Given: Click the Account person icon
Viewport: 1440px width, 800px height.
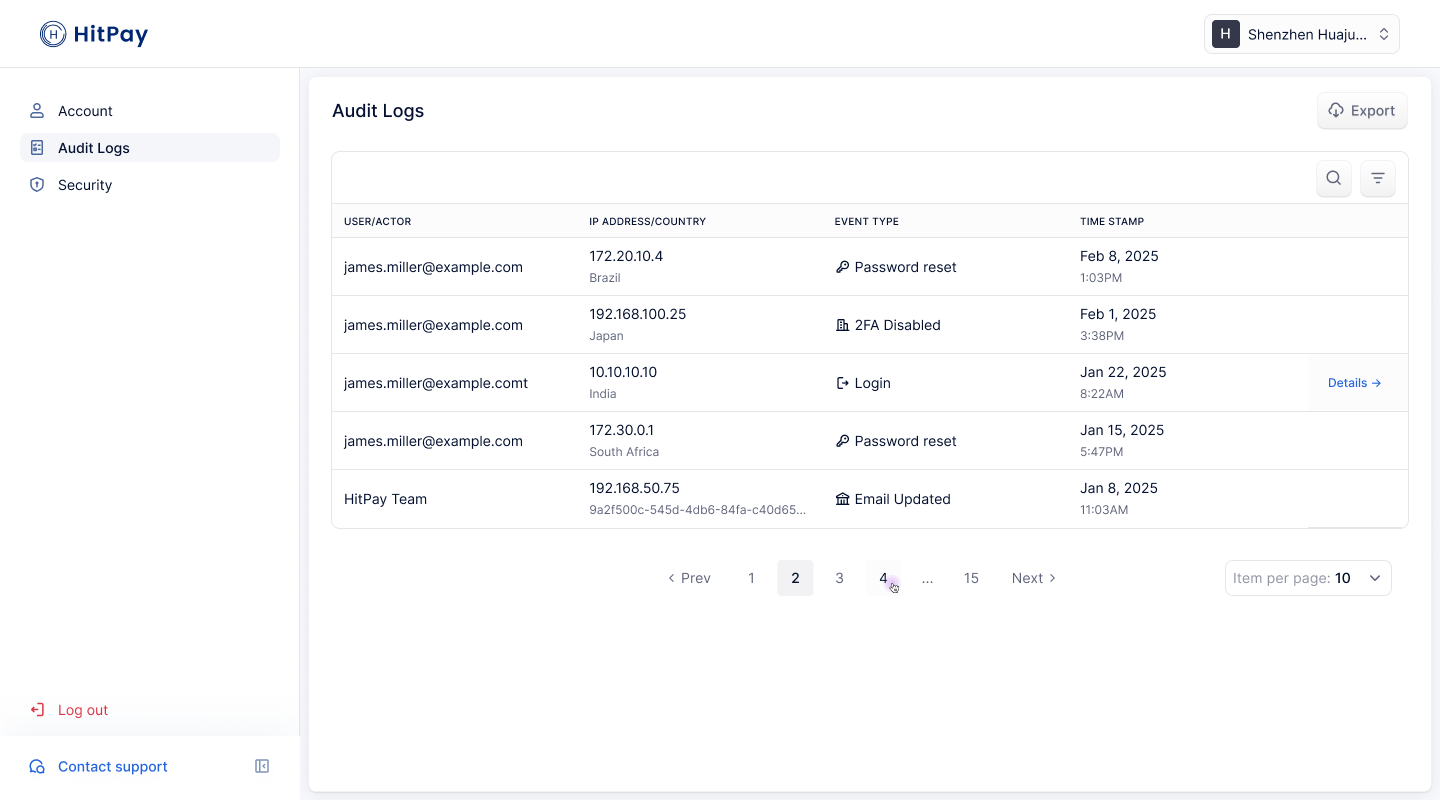Looking at the screenshot, I should point(37,111).
